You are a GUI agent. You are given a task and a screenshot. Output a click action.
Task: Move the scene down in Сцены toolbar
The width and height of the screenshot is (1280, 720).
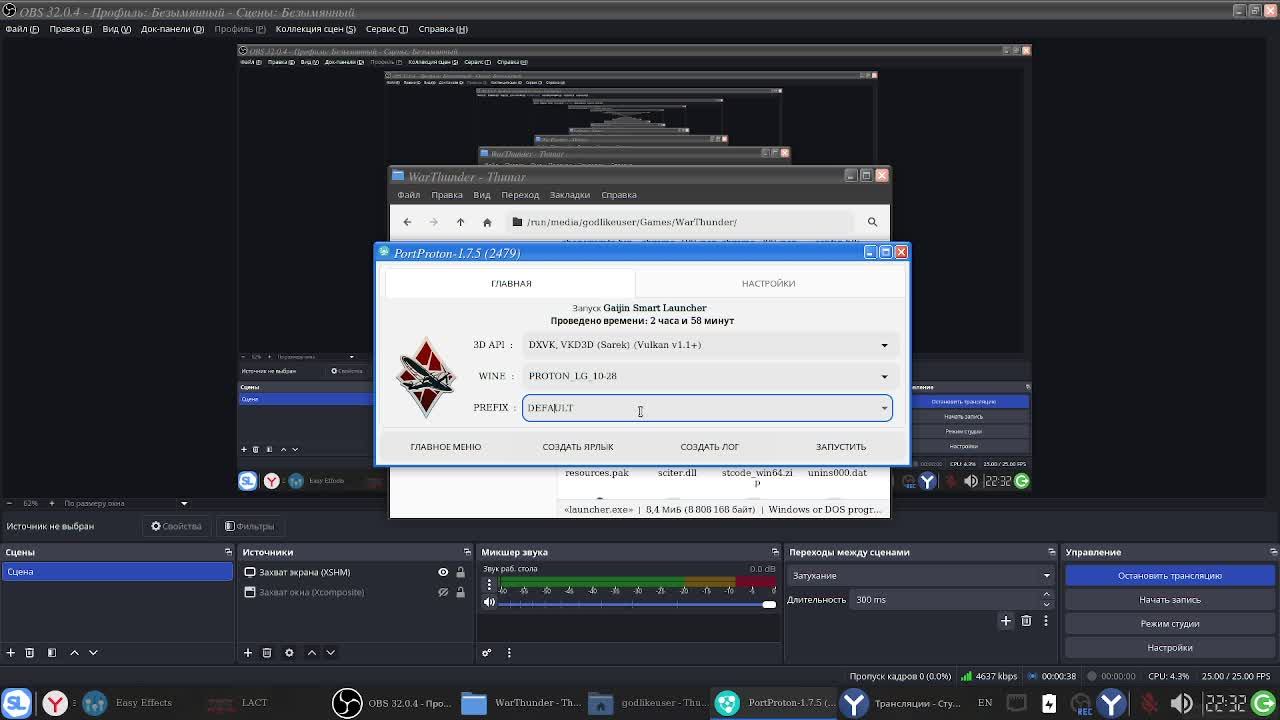(x=93, y=652)
